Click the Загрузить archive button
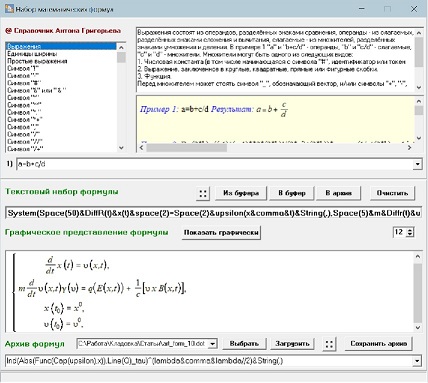Screen dimensions: 428x383 point(292,344)
